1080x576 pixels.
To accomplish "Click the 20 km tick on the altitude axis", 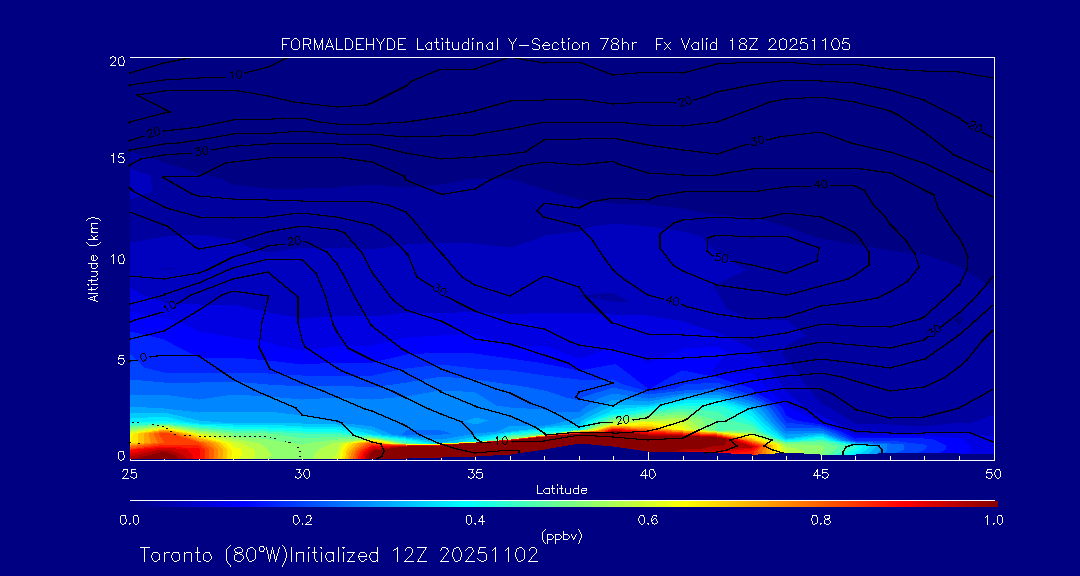I will (x=116, y=61).
